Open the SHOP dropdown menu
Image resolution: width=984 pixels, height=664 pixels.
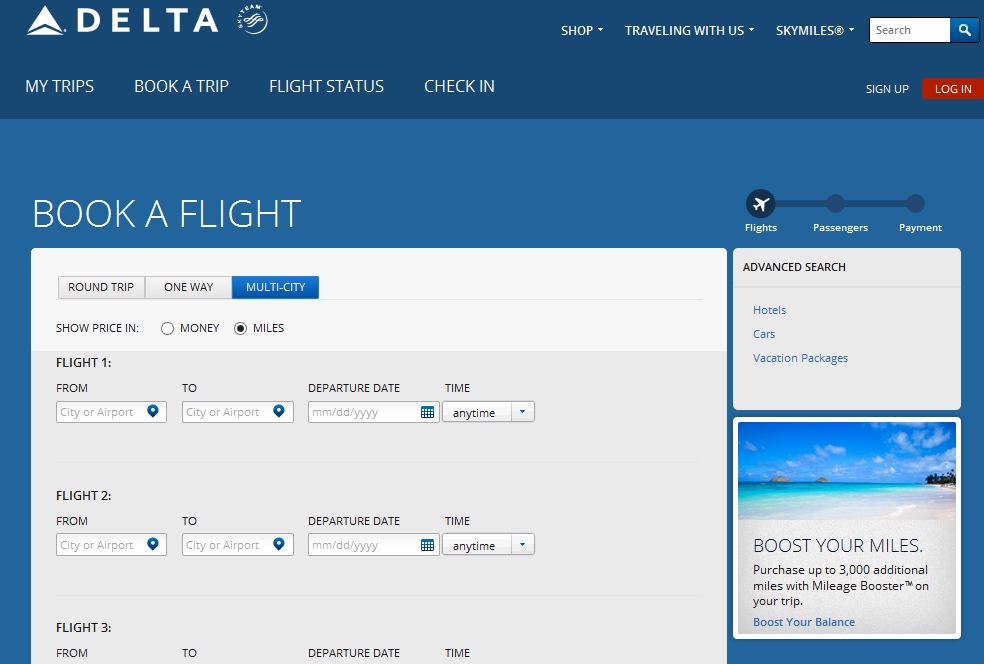582,31
